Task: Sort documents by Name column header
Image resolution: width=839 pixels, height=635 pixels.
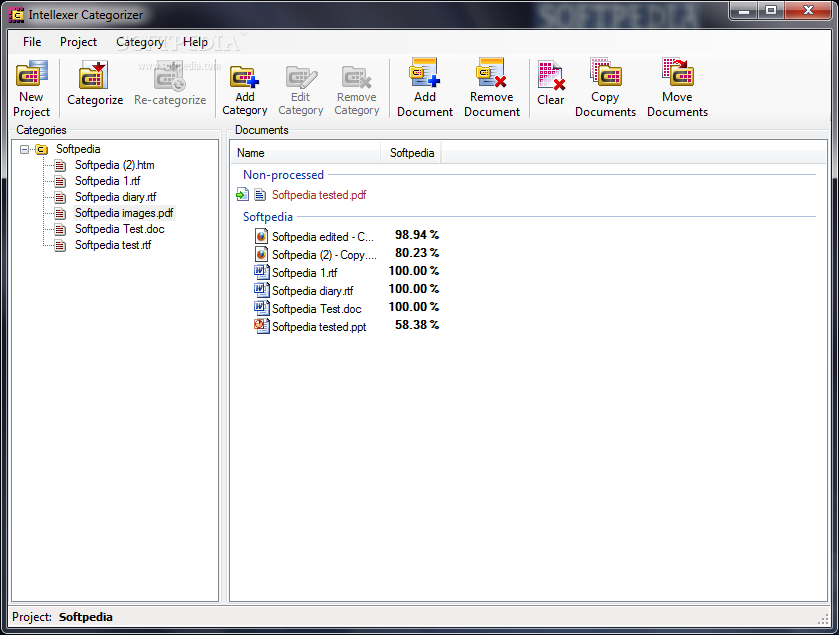Action: (306, 153)
